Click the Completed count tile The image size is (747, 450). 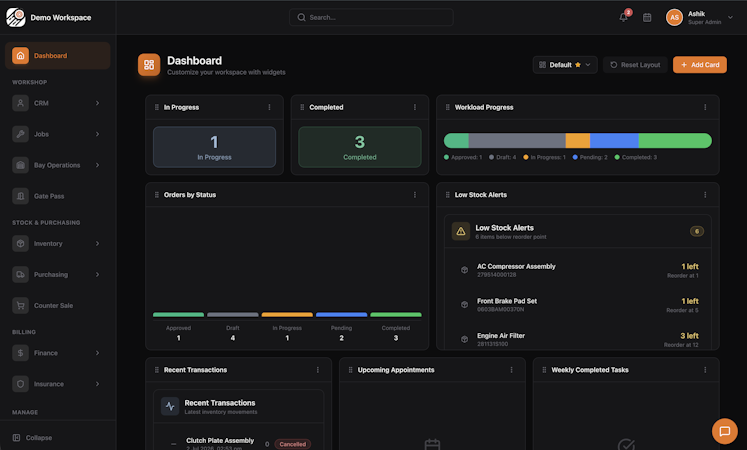(360, 147)
